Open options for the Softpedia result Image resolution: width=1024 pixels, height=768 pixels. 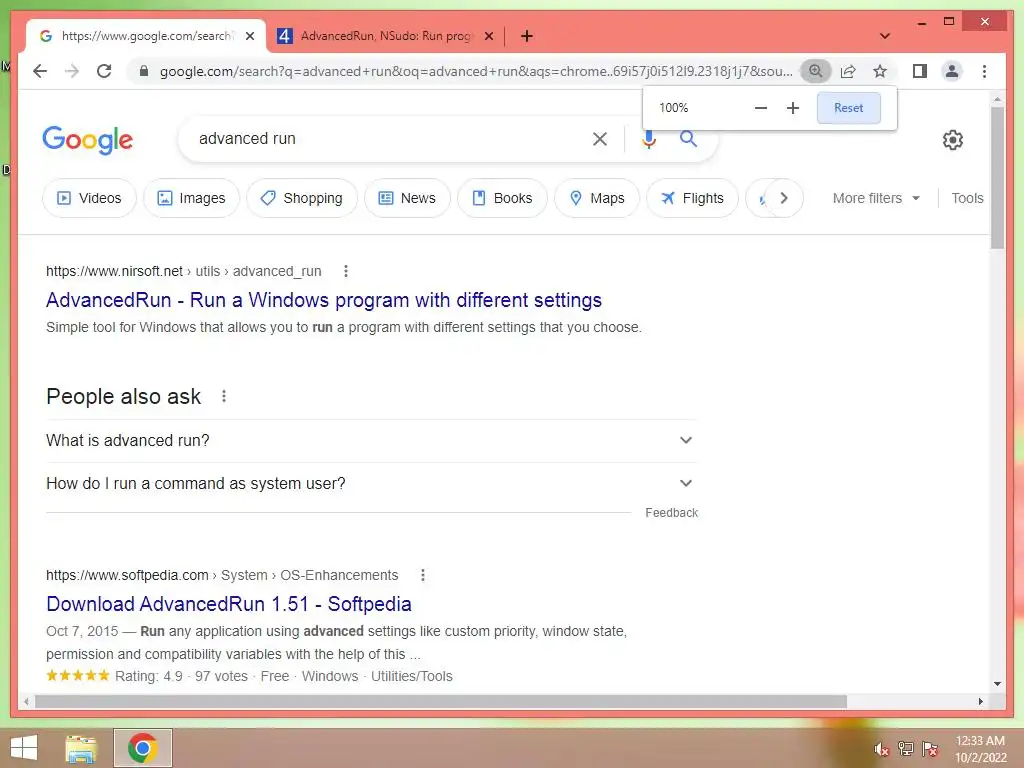pyautogui.click(x=423, y=575)
